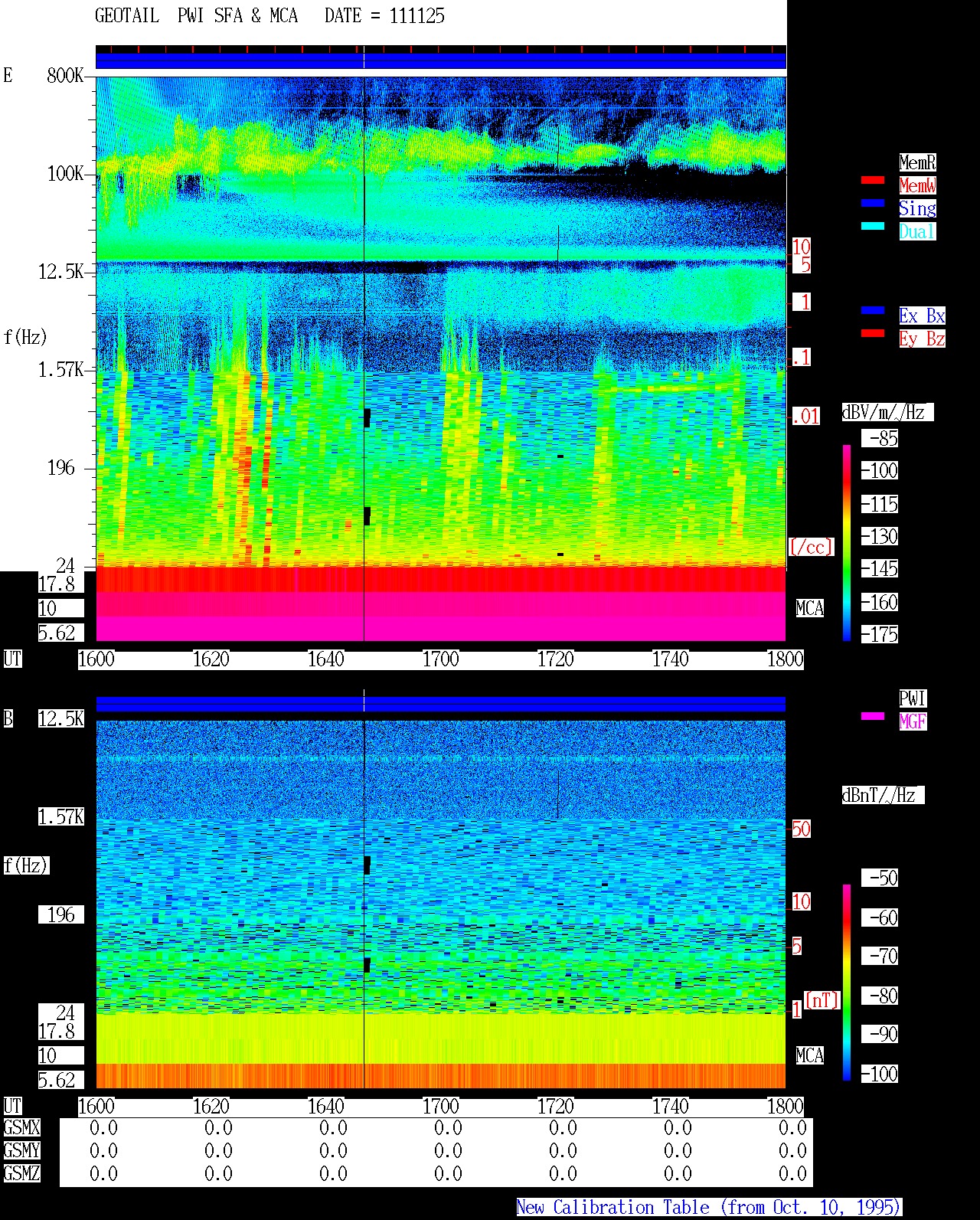Open the New Calibration Table note
The image size is (980, 1220).
(x=709, y=1208)
